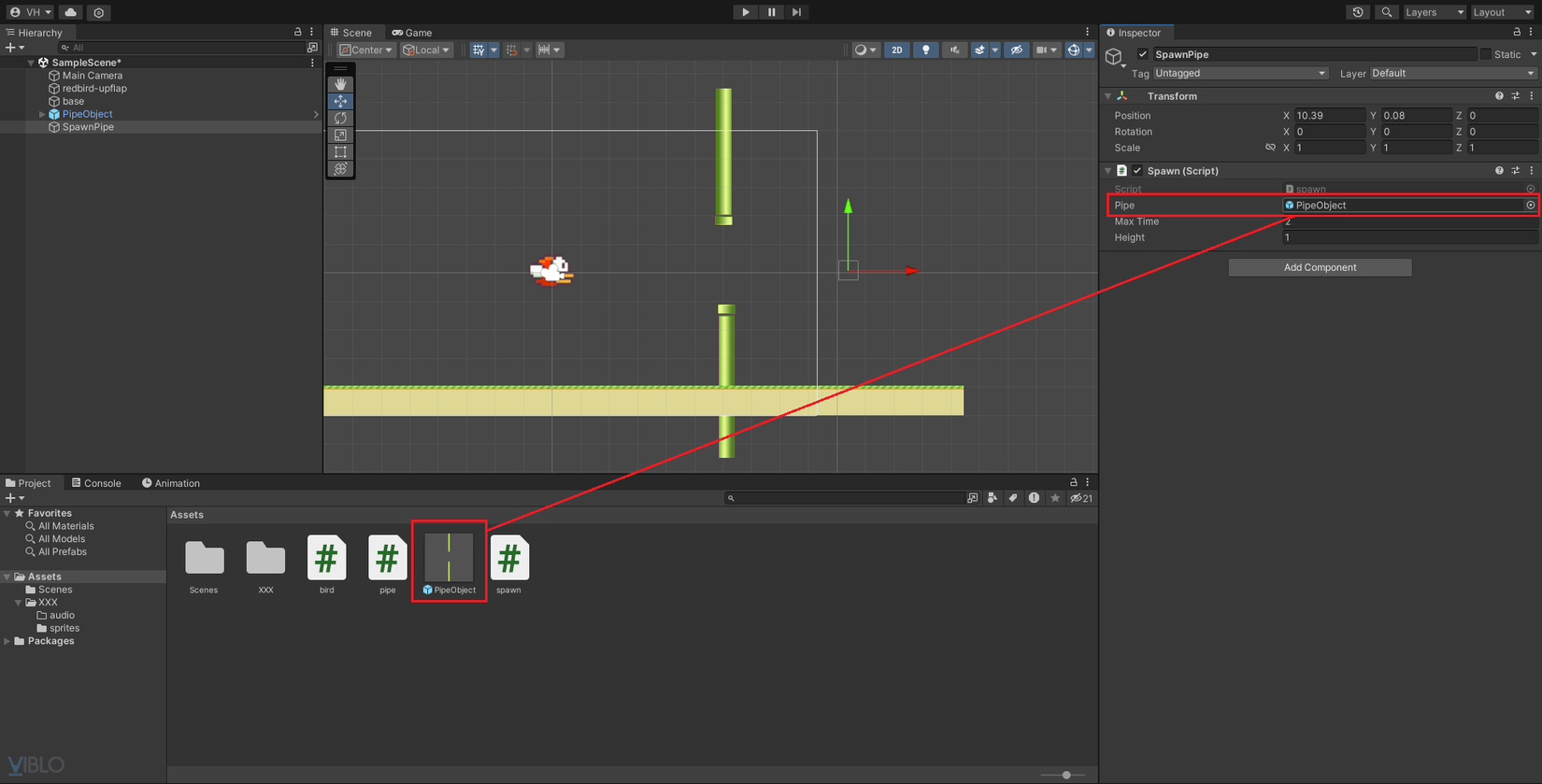Viewport: 1542px width, 784px height.
Task: Adjust the asset icon size slider
Action: coord(1066,775)
